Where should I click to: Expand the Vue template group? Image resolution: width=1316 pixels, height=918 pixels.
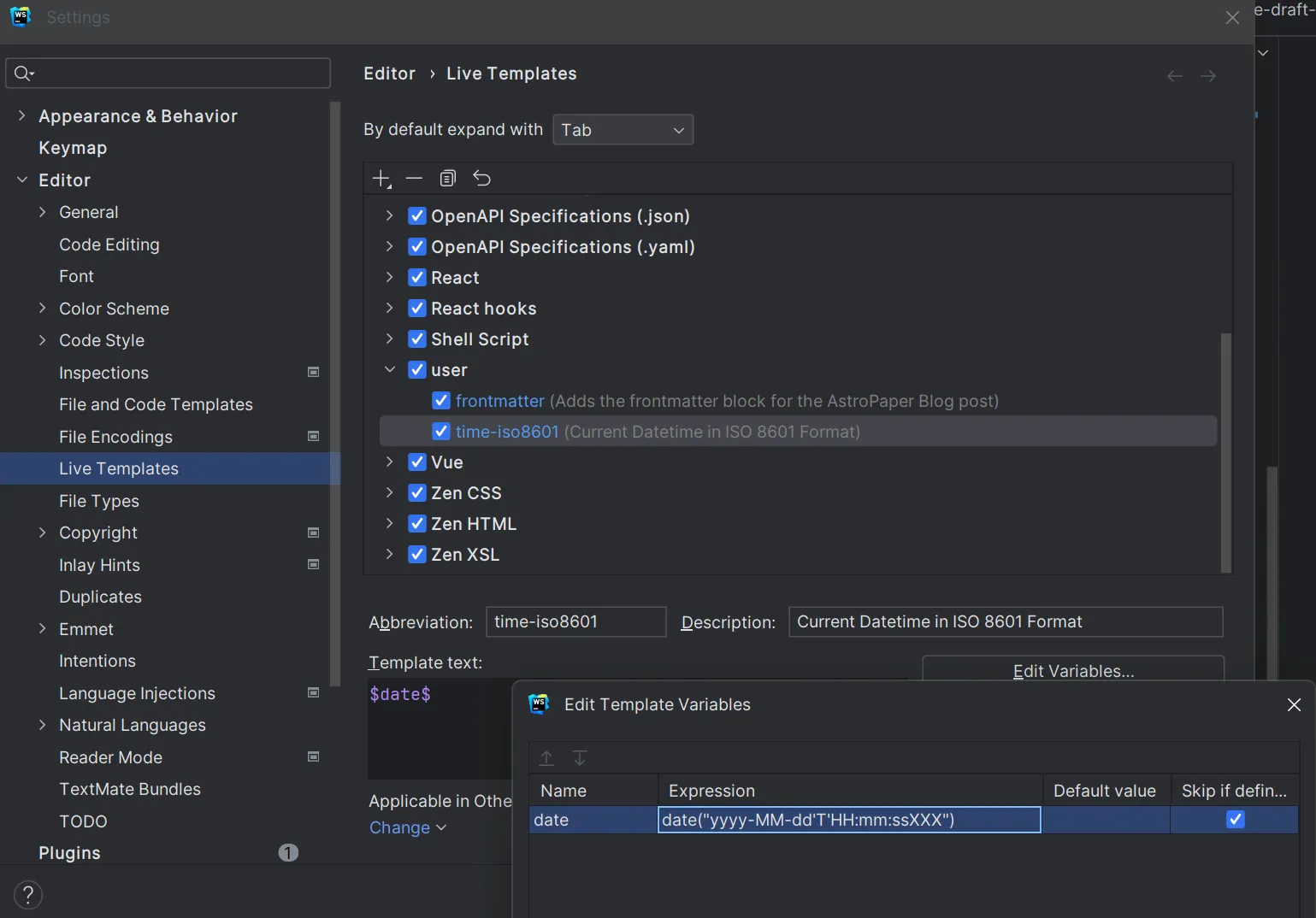pyautogui.click(x=390, y=462)
